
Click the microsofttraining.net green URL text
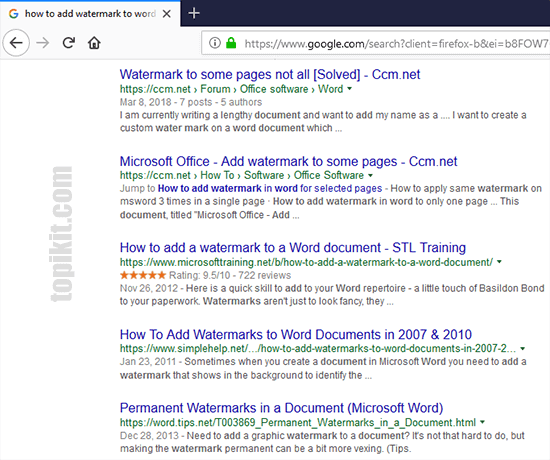[x=306, y=262]
